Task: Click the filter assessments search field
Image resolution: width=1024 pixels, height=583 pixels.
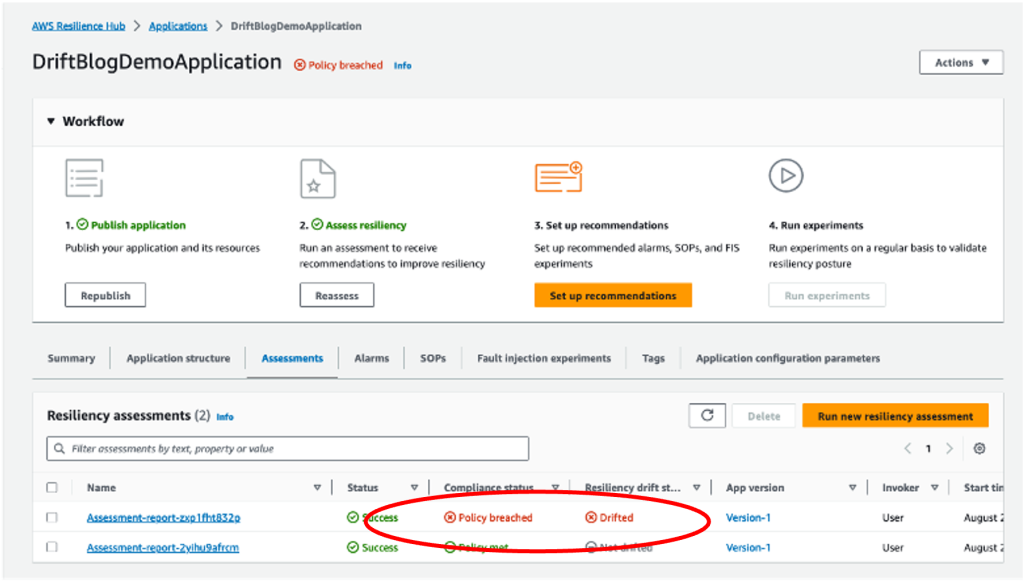Action: [x=287, y=449]
